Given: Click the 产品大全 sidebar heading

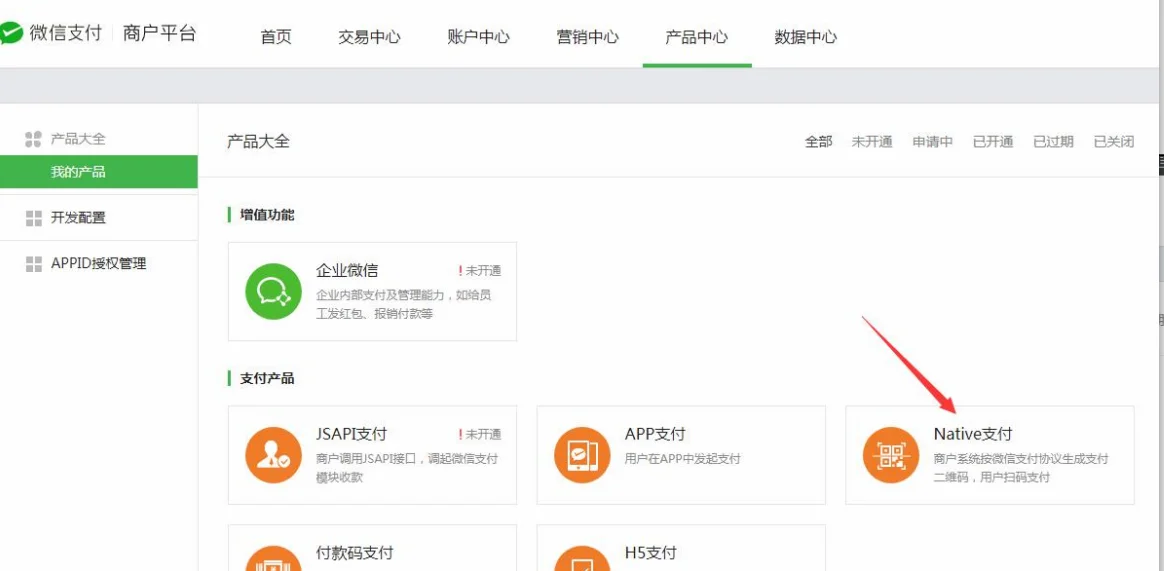Looking at the screenshot, I should click(78, 139).
